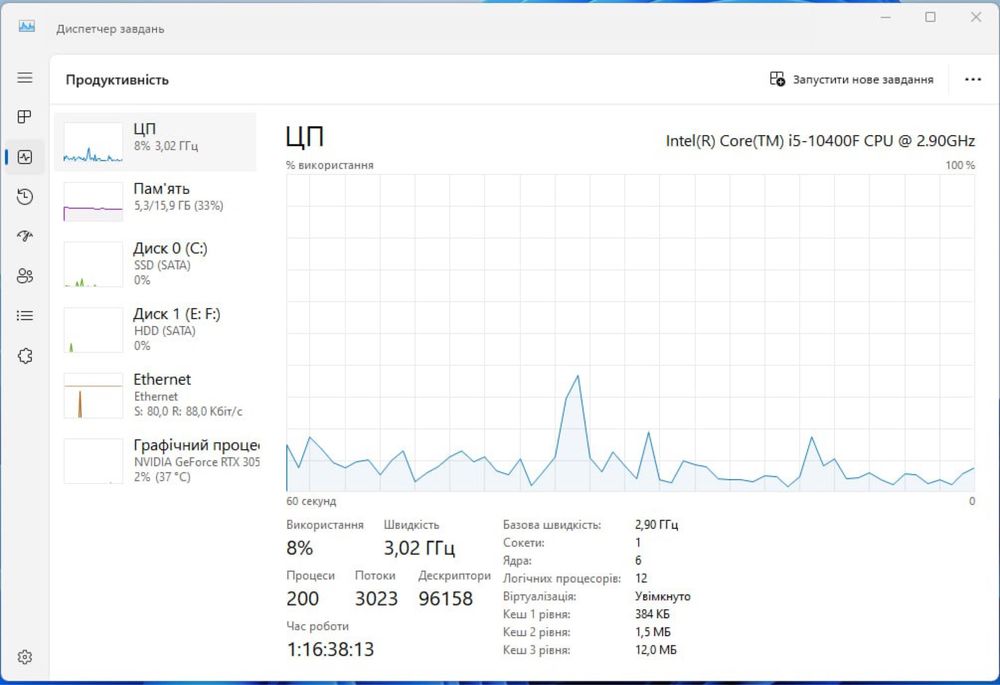Click the GPU mini graph thumbnail
This screenshot has height=685, width=1000.
pyautogui.click(x=93, y=461)
